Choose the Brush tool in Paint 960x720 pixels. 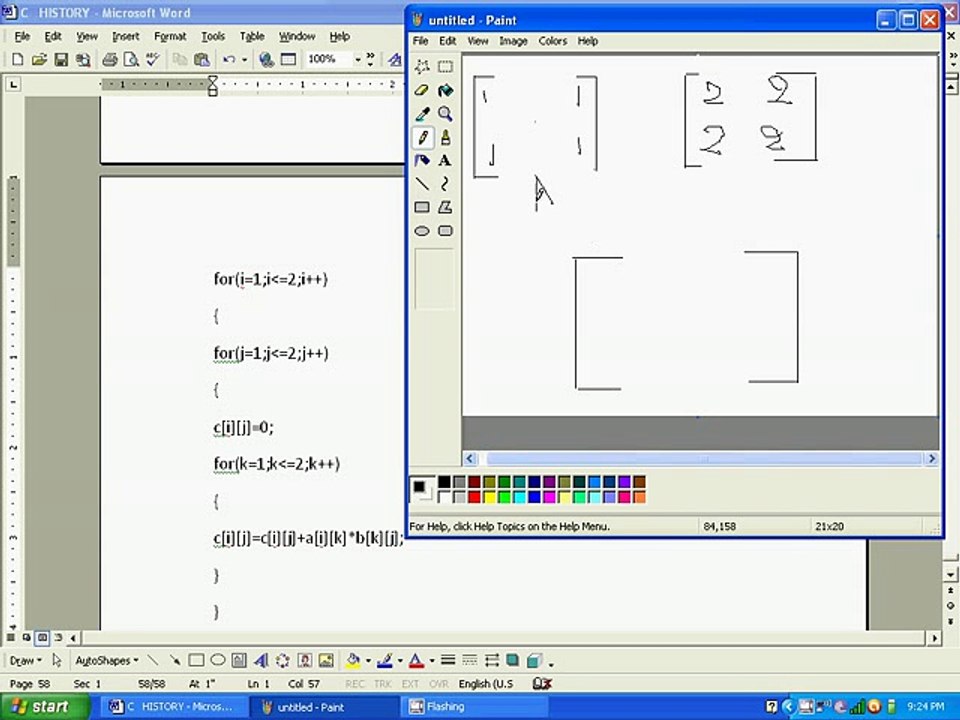[x=445, y=137]
